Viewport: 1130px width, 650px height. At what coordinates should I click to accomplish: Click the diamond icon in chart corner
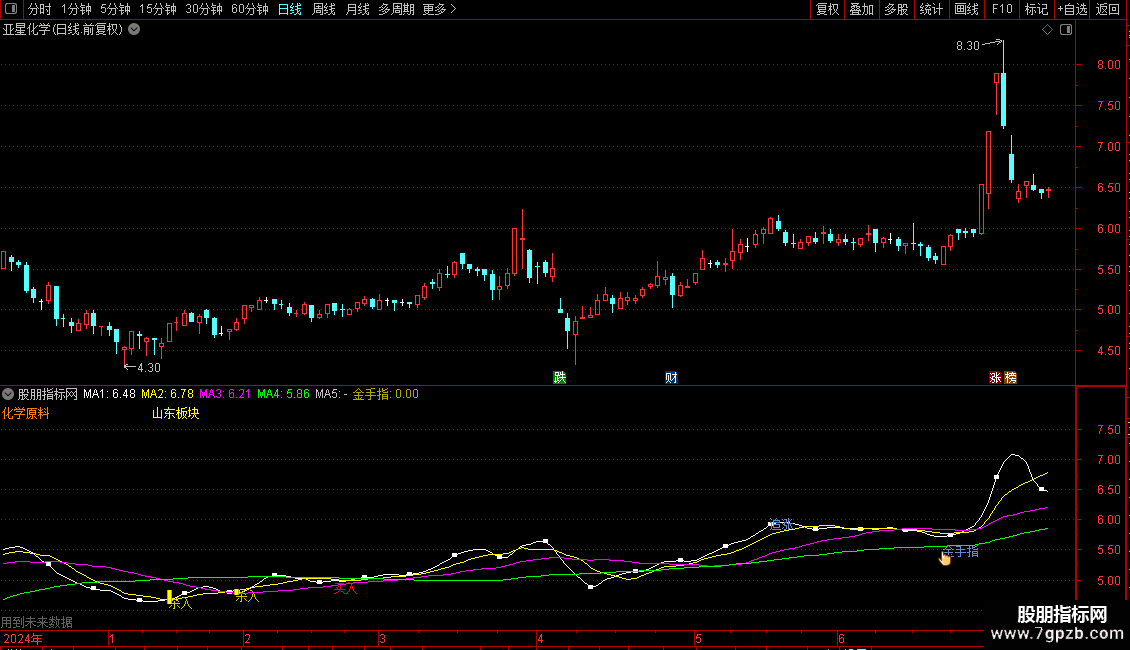(1047, 30)
